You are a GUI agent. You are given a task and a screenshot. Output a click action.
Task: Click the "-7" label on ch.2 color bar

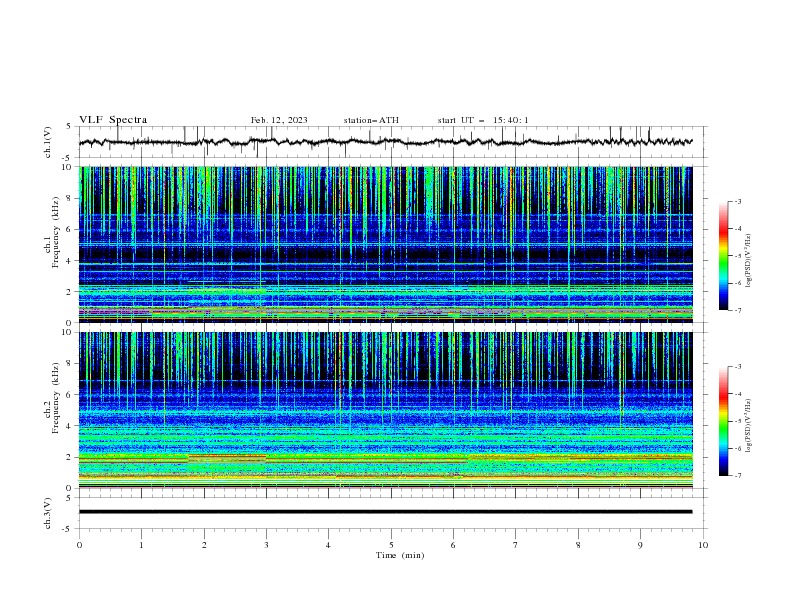pos(737,475)
